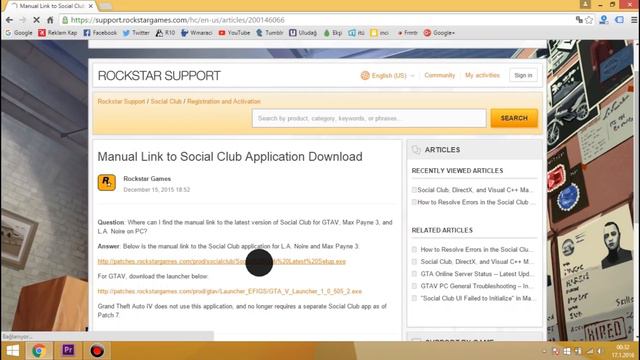Image resolution: width=640 pixels, height=360 pixels.
Task: Click the orange SEARCH button
Action: point(514,118)
